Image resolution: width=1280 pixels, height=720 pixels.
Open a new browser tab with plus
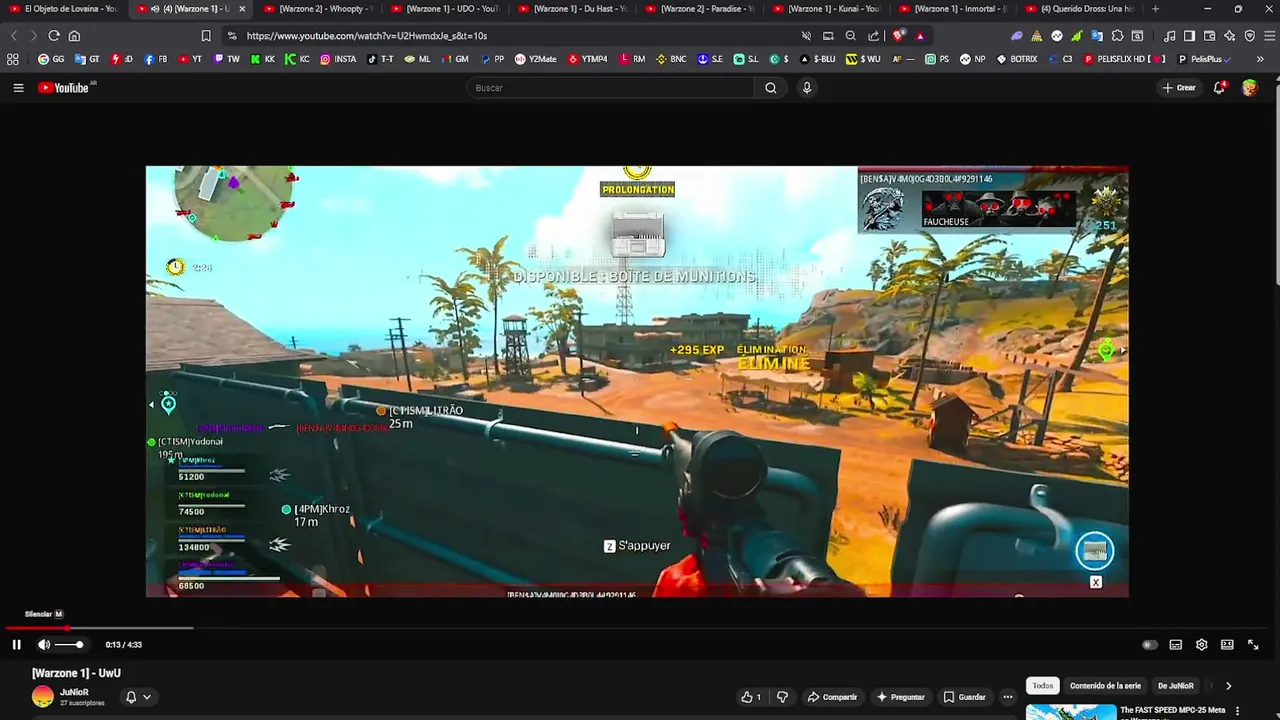(x=1155, y=9)
